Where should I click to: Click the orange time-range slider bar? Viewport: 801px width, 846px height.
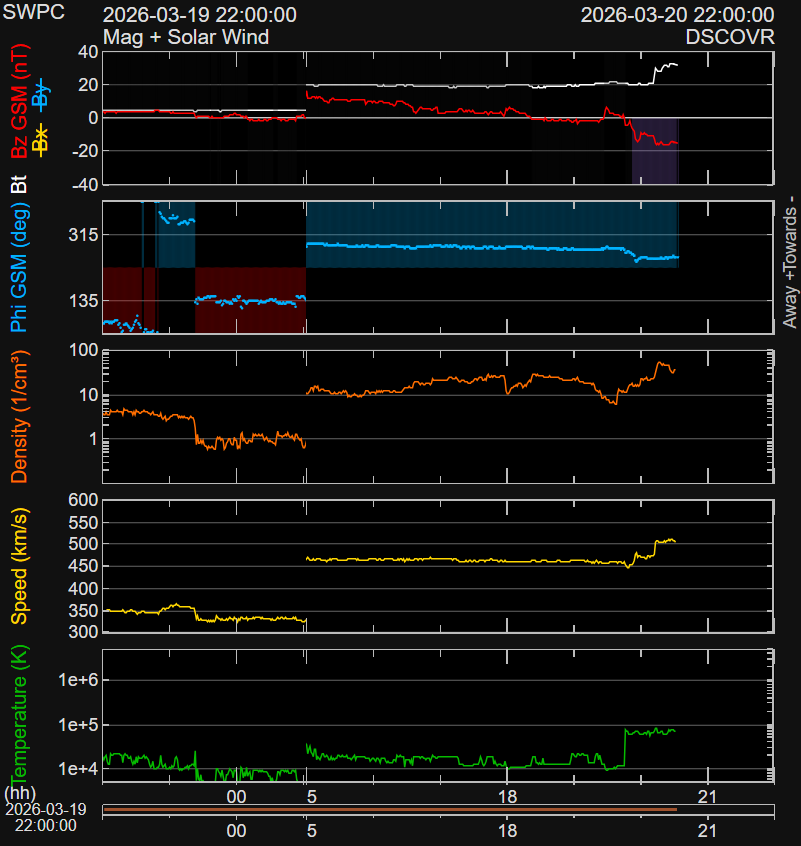click(x=389, y=809)
